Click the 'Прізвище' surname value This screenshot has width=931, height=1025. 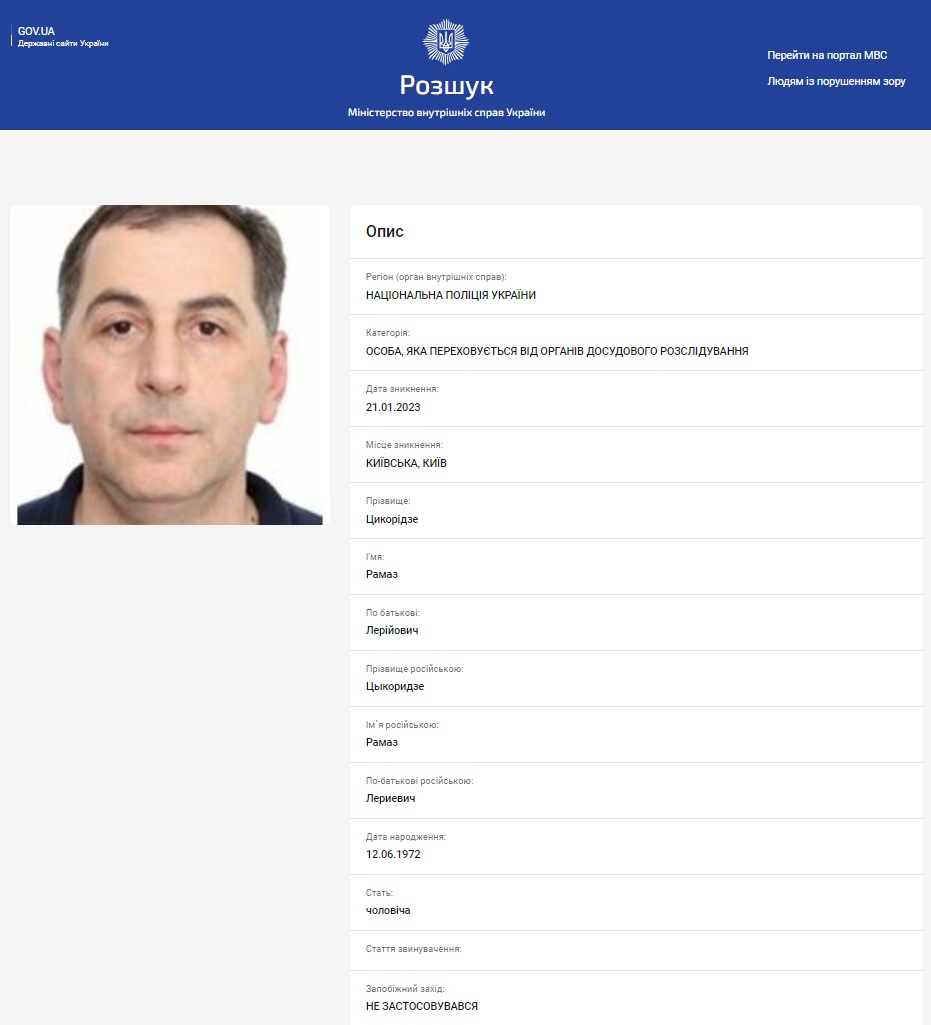pyautogui.click(x=392, y=519)
